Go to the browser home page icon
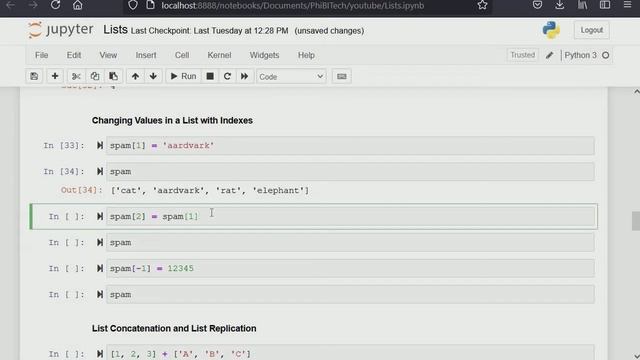This screenshot has width=640, height=360. [78, 5]
